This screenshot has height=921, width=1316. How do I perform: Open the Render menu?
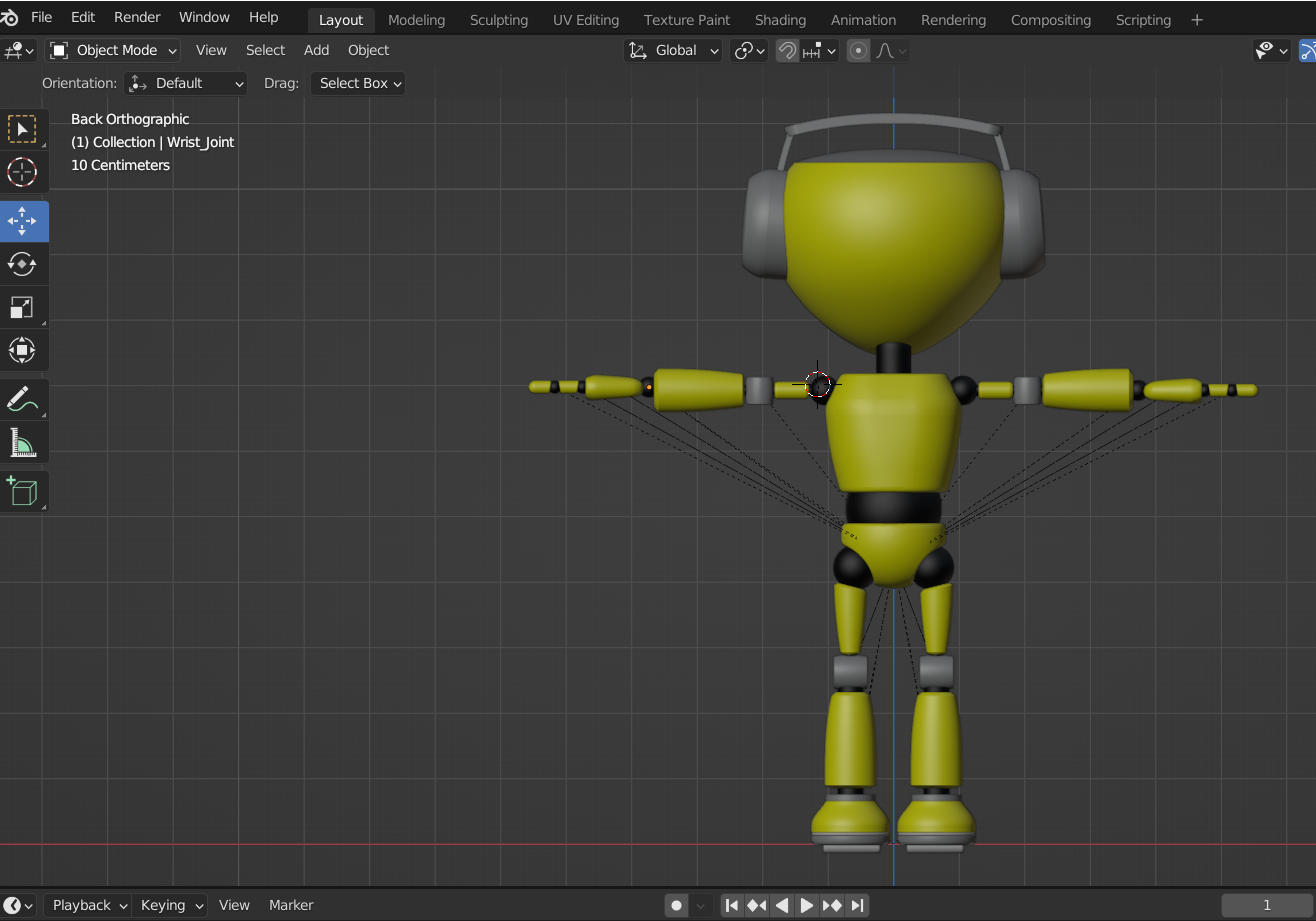(x=137, y=17)
